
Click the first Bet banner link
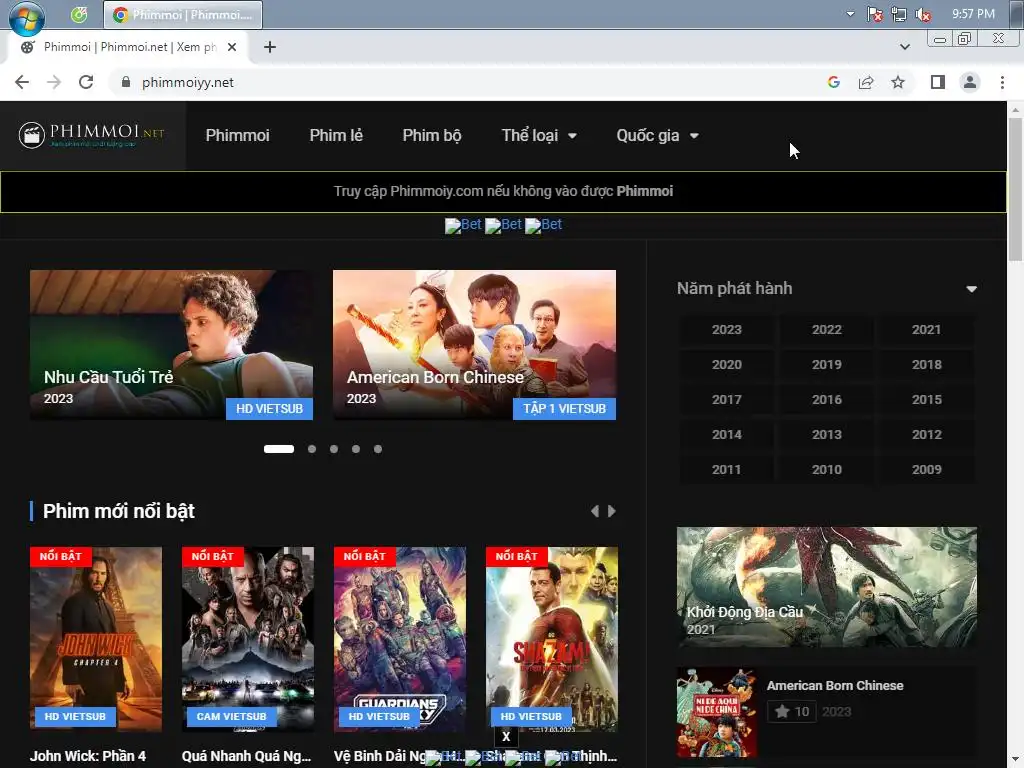pyautogui.click(x=463, y=225)
